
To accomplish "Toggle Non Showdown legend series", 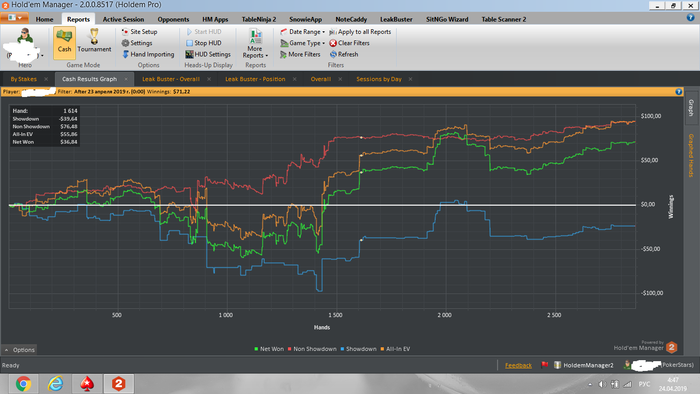I will pos(312,349).
